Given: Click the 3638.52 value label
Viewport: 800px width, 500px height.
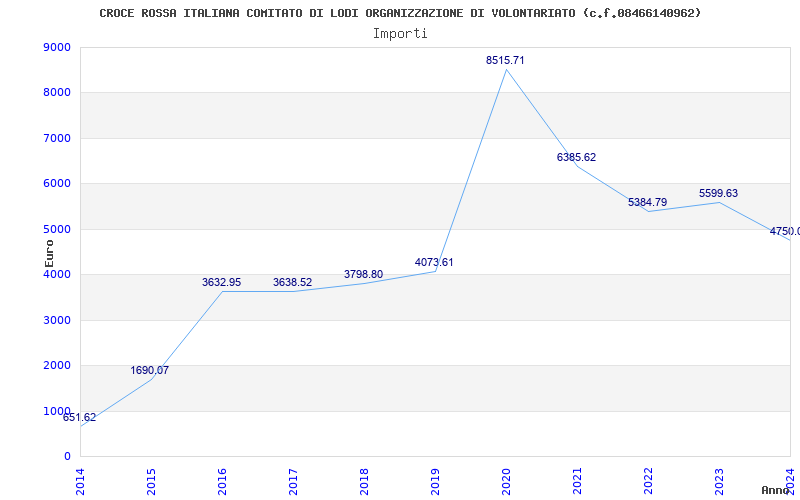Looking at the screenshot, I should tap(292, 282).
